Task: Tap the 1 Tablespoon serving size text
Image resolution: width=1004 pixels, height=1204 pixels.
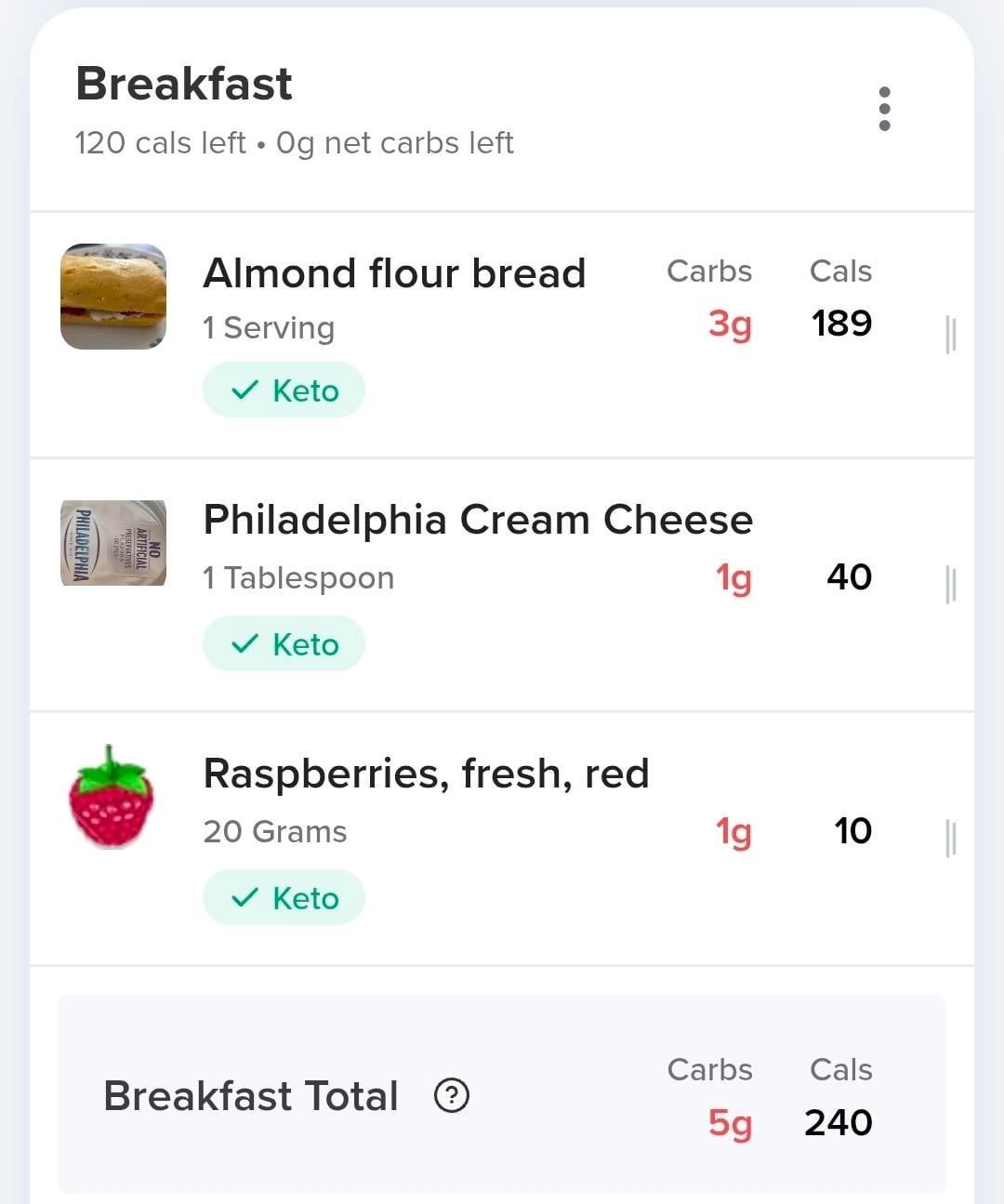Action: click(x=298, y=578)
